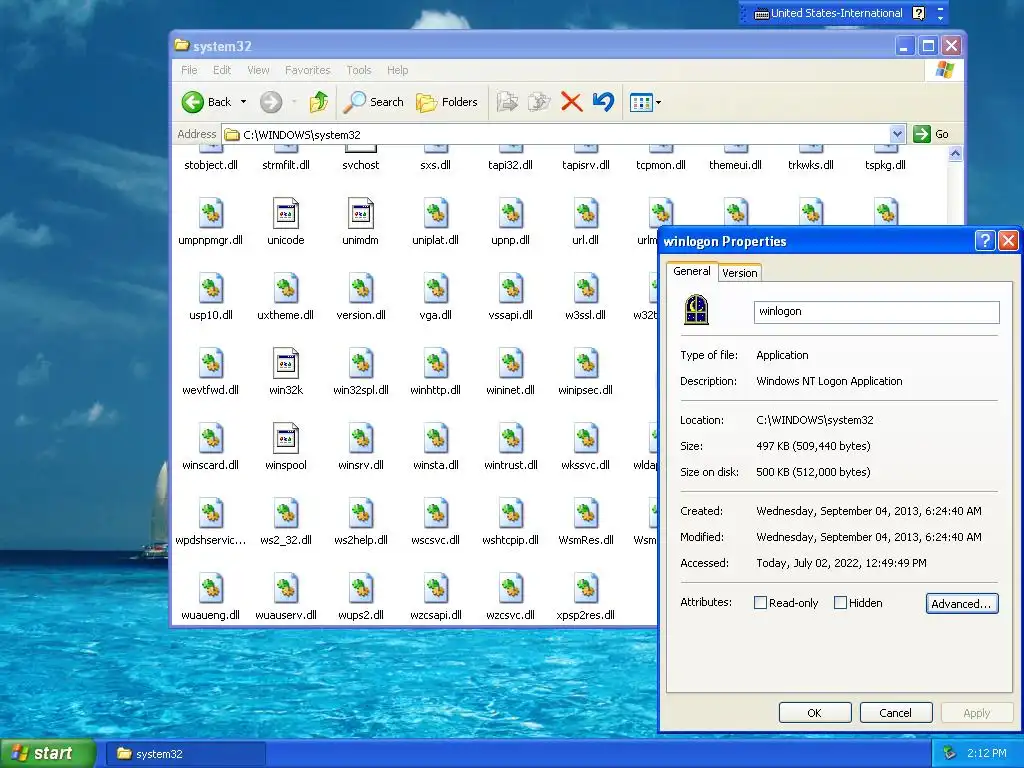Image resolution: width=1024 pixels, height=768 pixels.
Task: Click the United States-International keyboard indicator
Action: pos(828,13)
